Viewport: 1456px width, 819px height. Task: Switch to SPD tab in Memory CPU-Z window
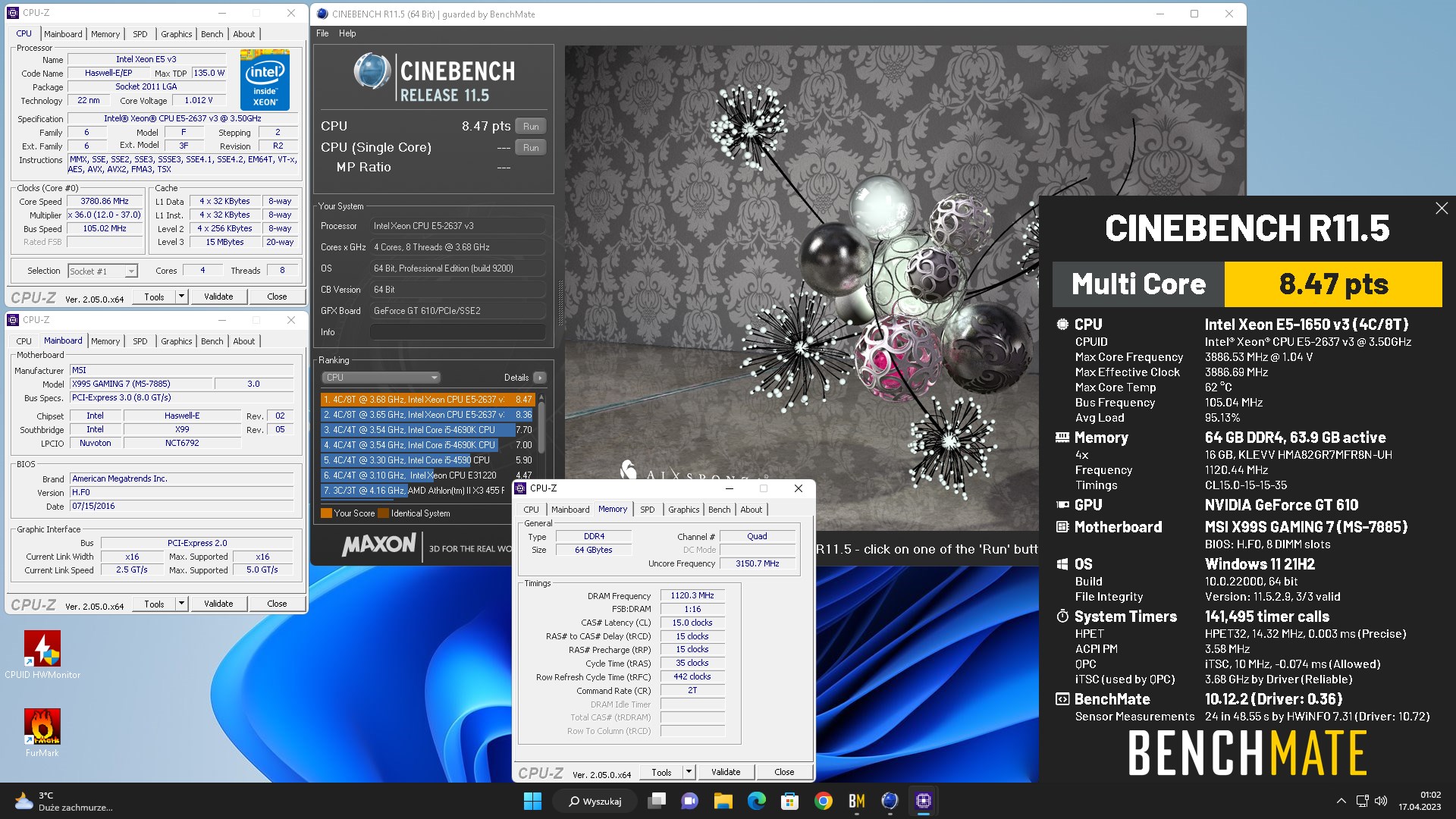pyautogui.click(x=647, y=510)
